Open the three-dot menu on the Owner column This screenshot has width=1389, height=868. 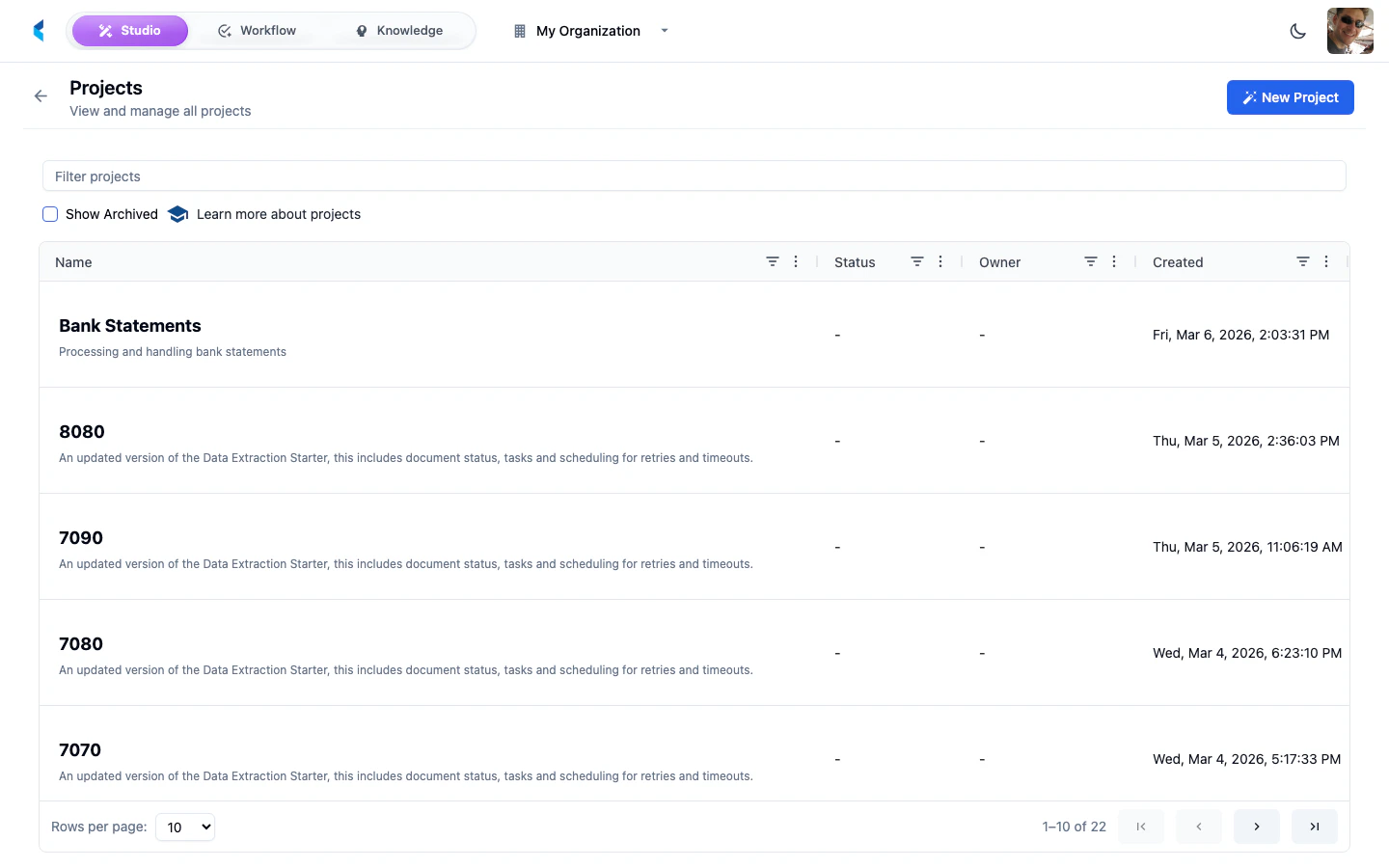point(1114,261)
